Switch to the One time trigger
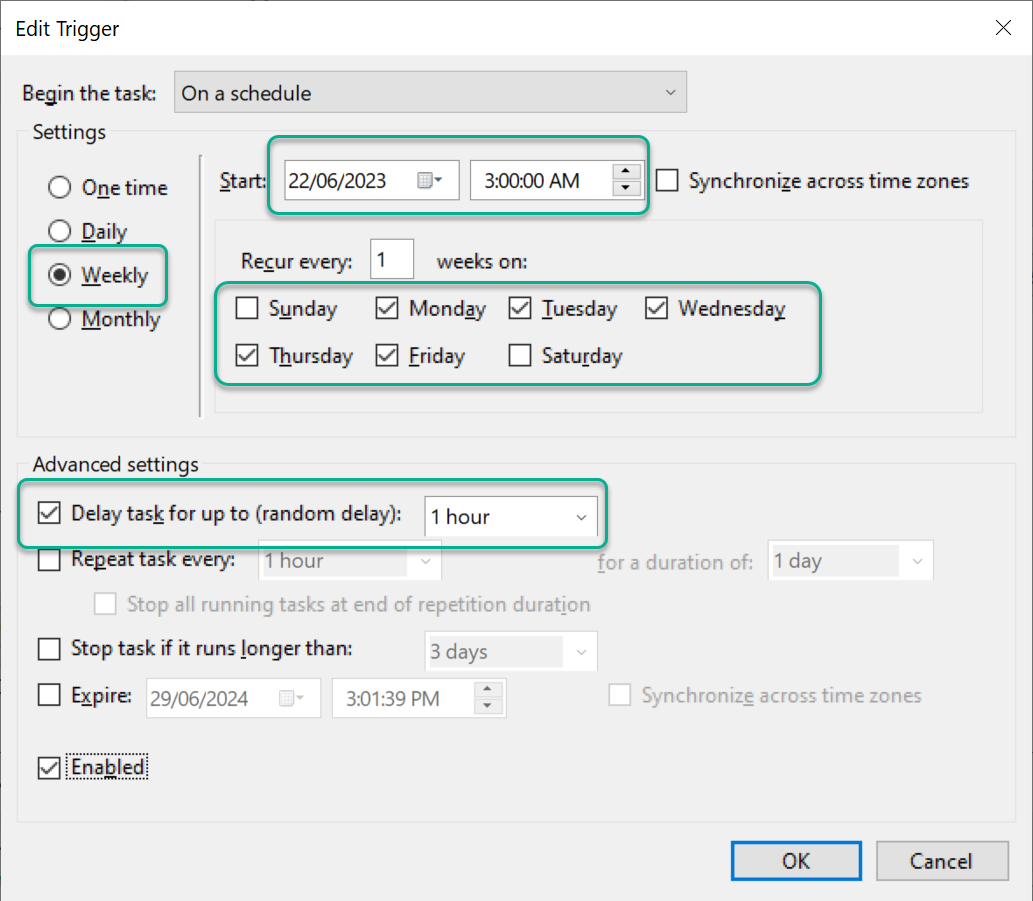 coord(58,187)
